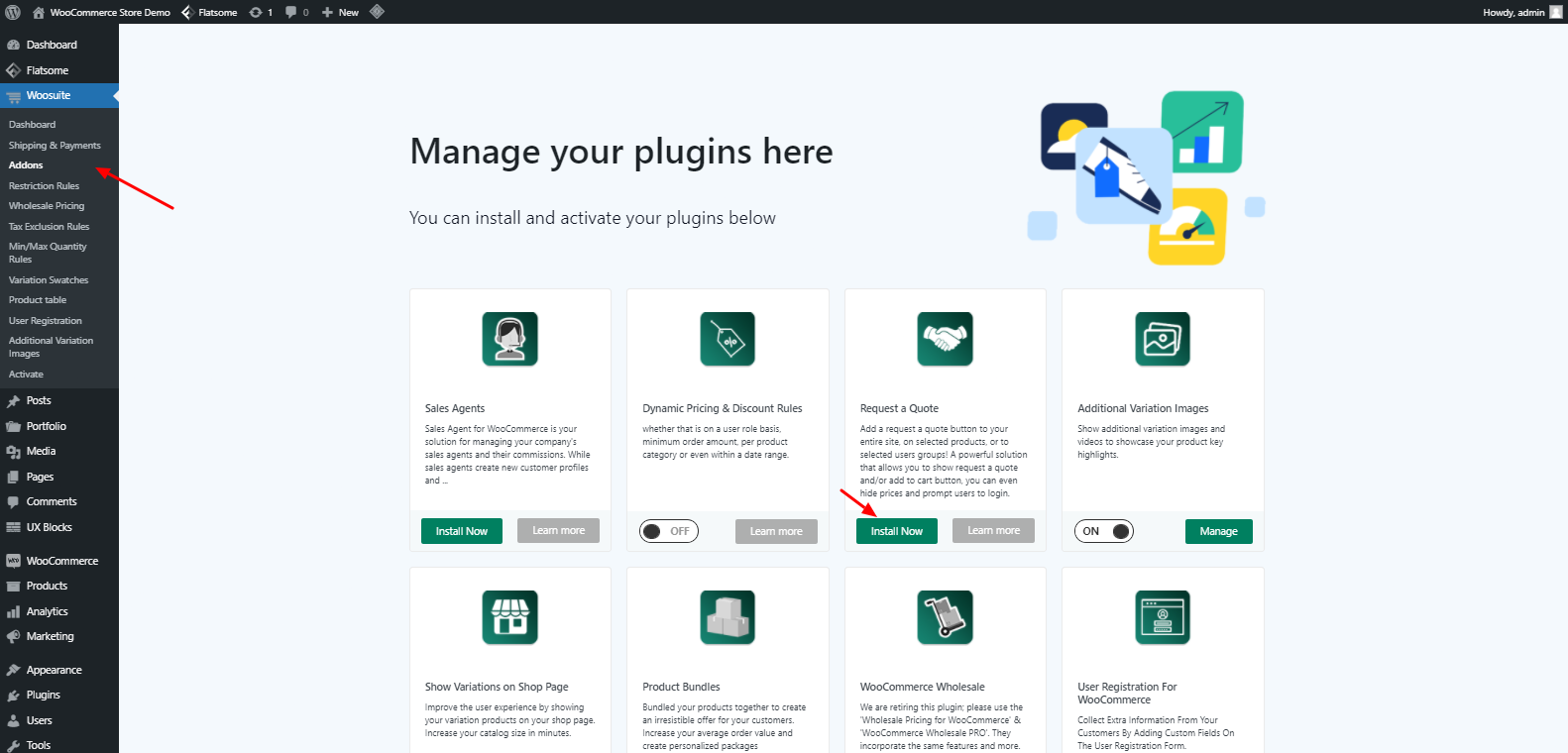The height and width of the screenshot is (753, 1568).
Task: Open User Registration submenu item
Action: pos(46,321)
